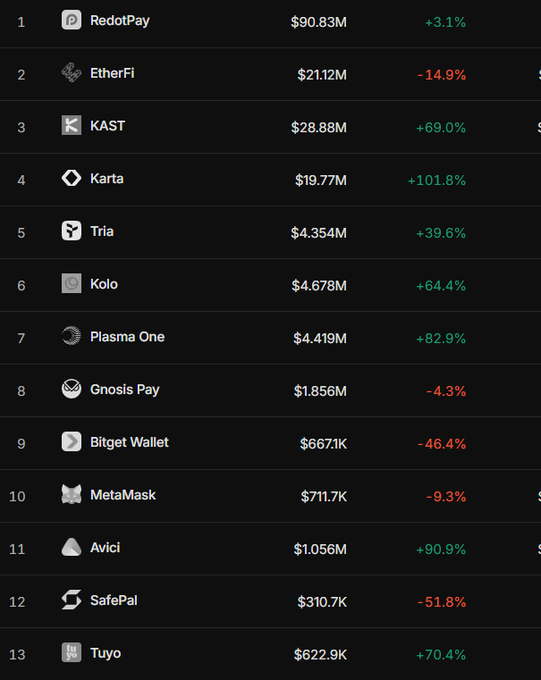Screen dimensions: 541x680
Task: Open the MetaMask name link
Action: [123, 495]
